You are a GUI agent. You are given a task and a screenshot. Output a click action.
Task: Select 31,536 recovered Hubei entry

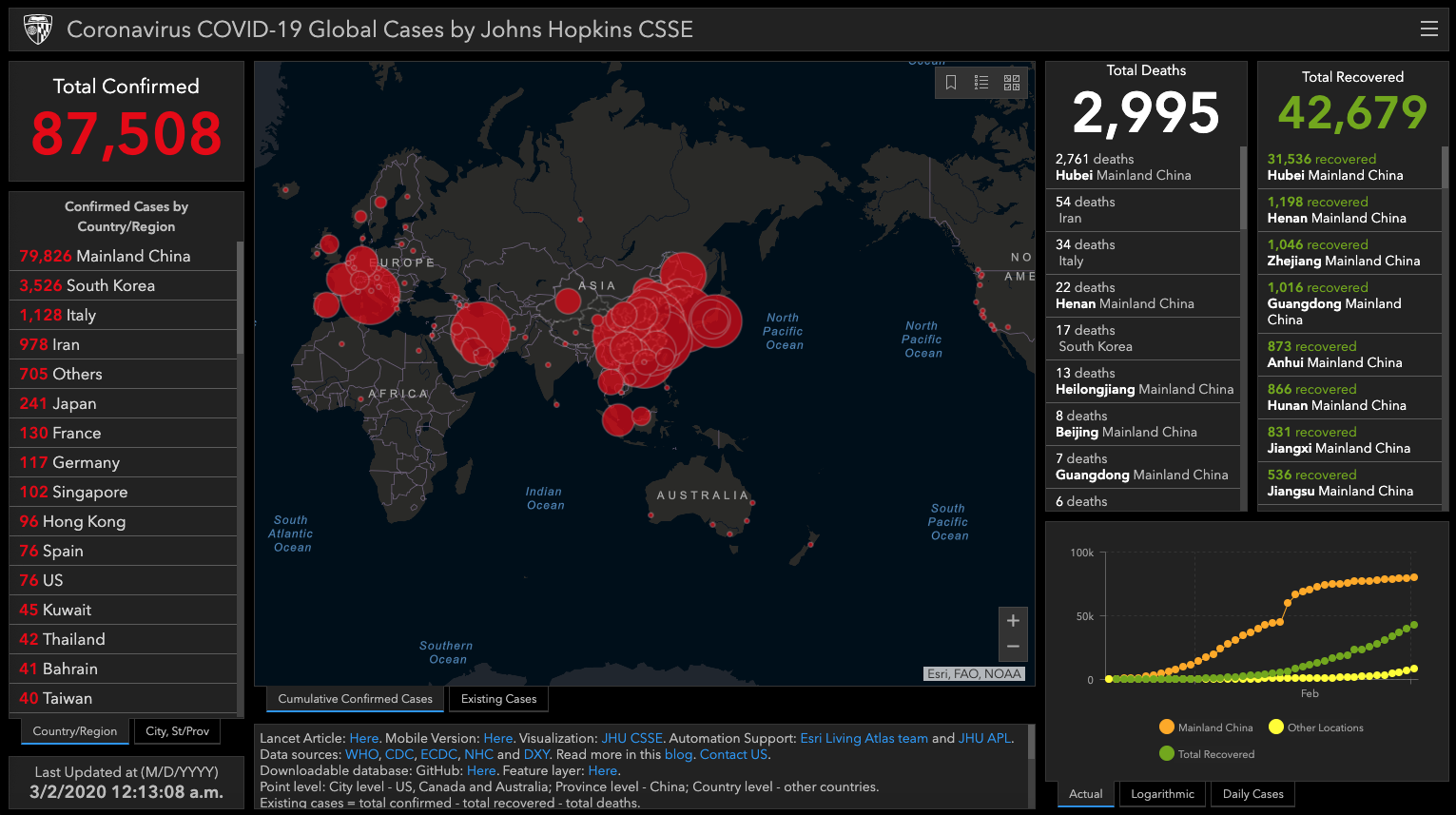tap(1350, 167)
